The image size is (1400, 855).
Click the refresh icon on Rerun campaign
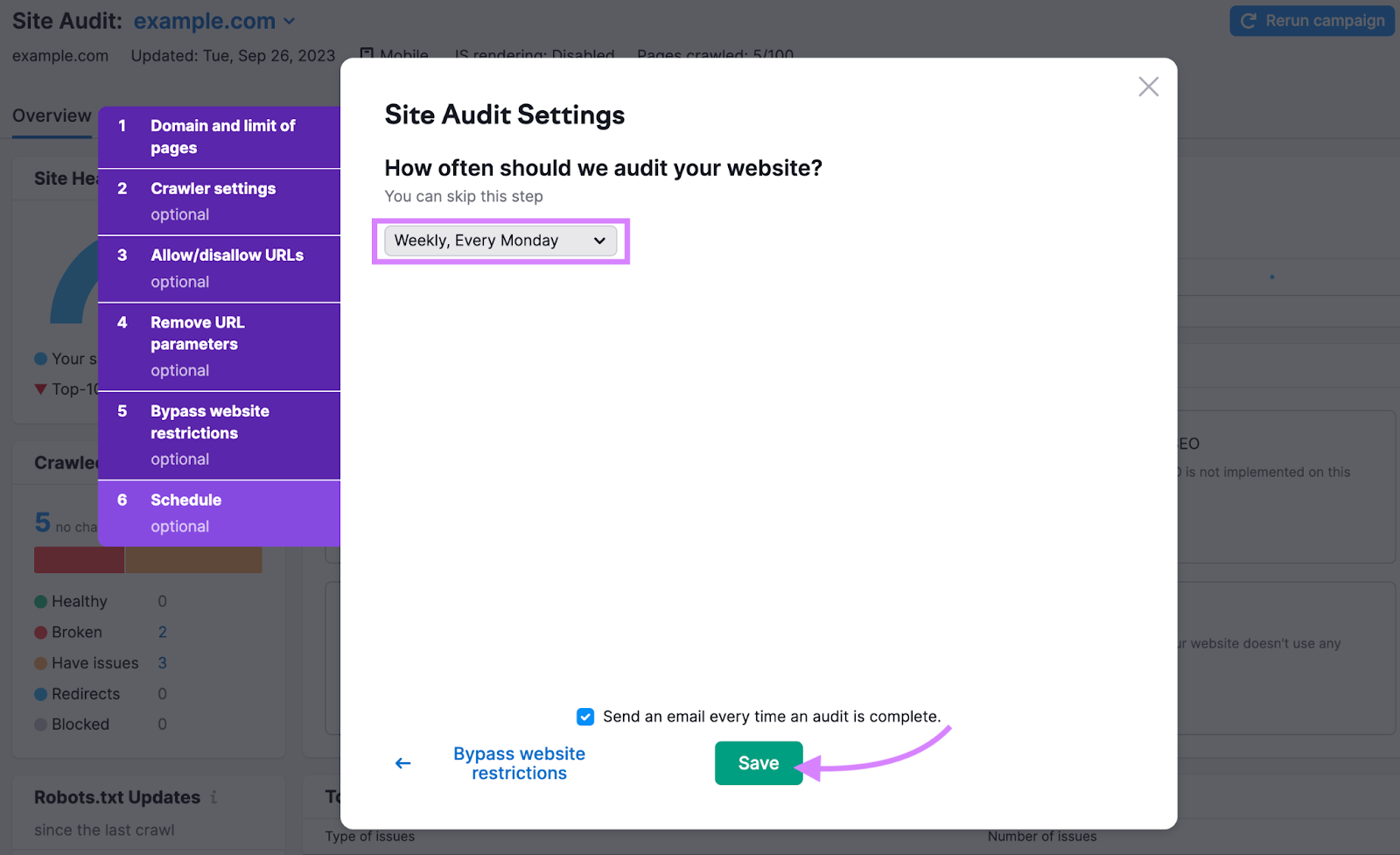(1251, 20)
